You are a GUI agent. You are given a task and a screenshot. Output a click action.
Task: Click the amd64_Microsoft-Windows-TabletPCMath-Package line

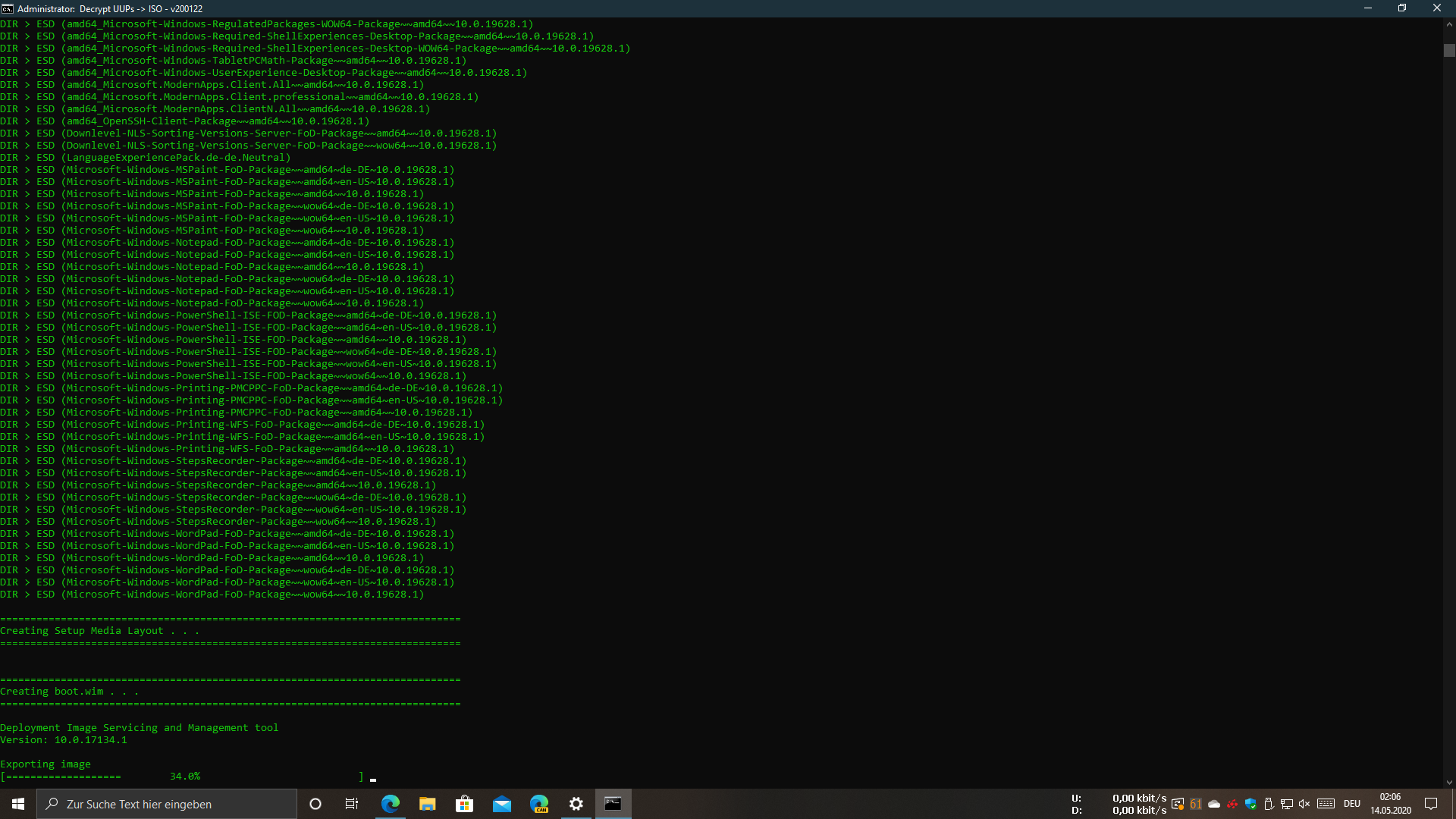(x=234, y=61)
